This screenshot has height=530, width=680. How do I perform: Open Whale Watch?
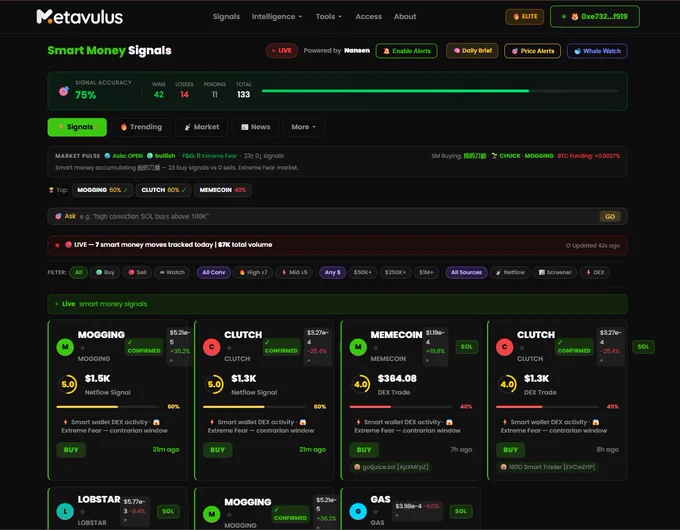(597, 51)
